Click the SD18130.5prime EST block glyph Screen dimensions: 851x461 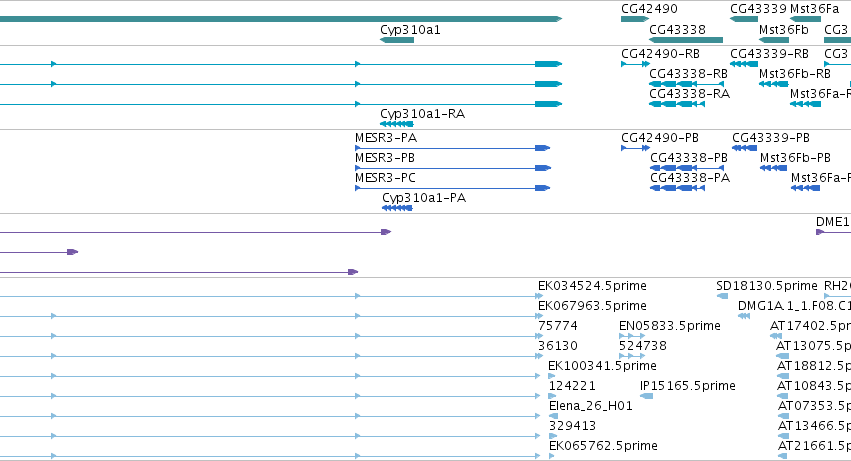pyautogui.click(x=722, y=296)
